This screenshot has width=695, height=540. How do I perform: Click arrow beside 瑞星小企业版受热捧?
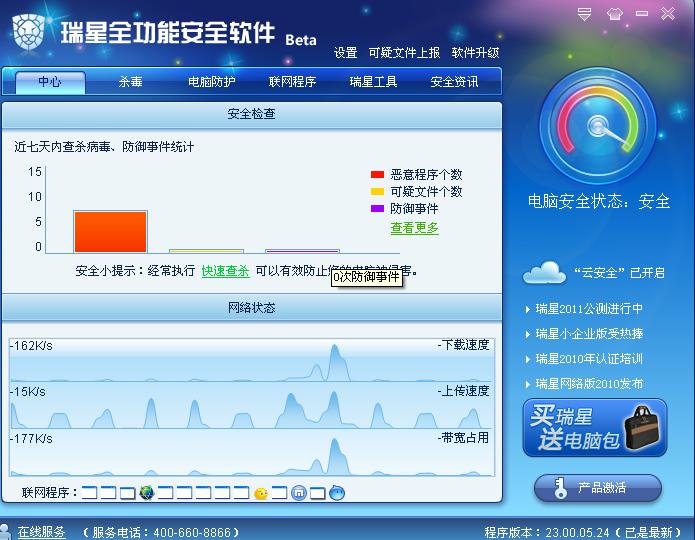pos(527,334)
